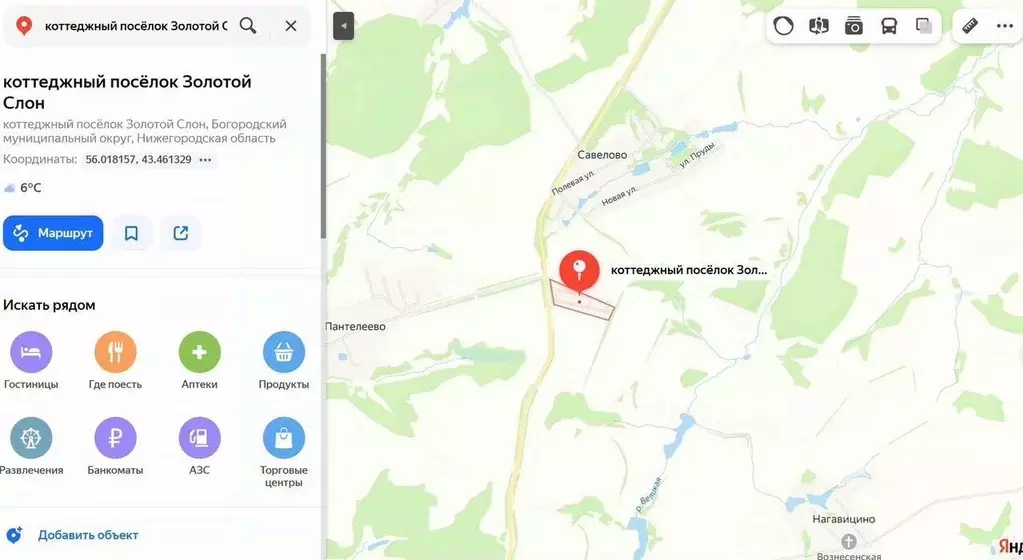Collapse the side panel with the arrow
This screenshot has height=560, width=1023.
(x=344, y=26)
